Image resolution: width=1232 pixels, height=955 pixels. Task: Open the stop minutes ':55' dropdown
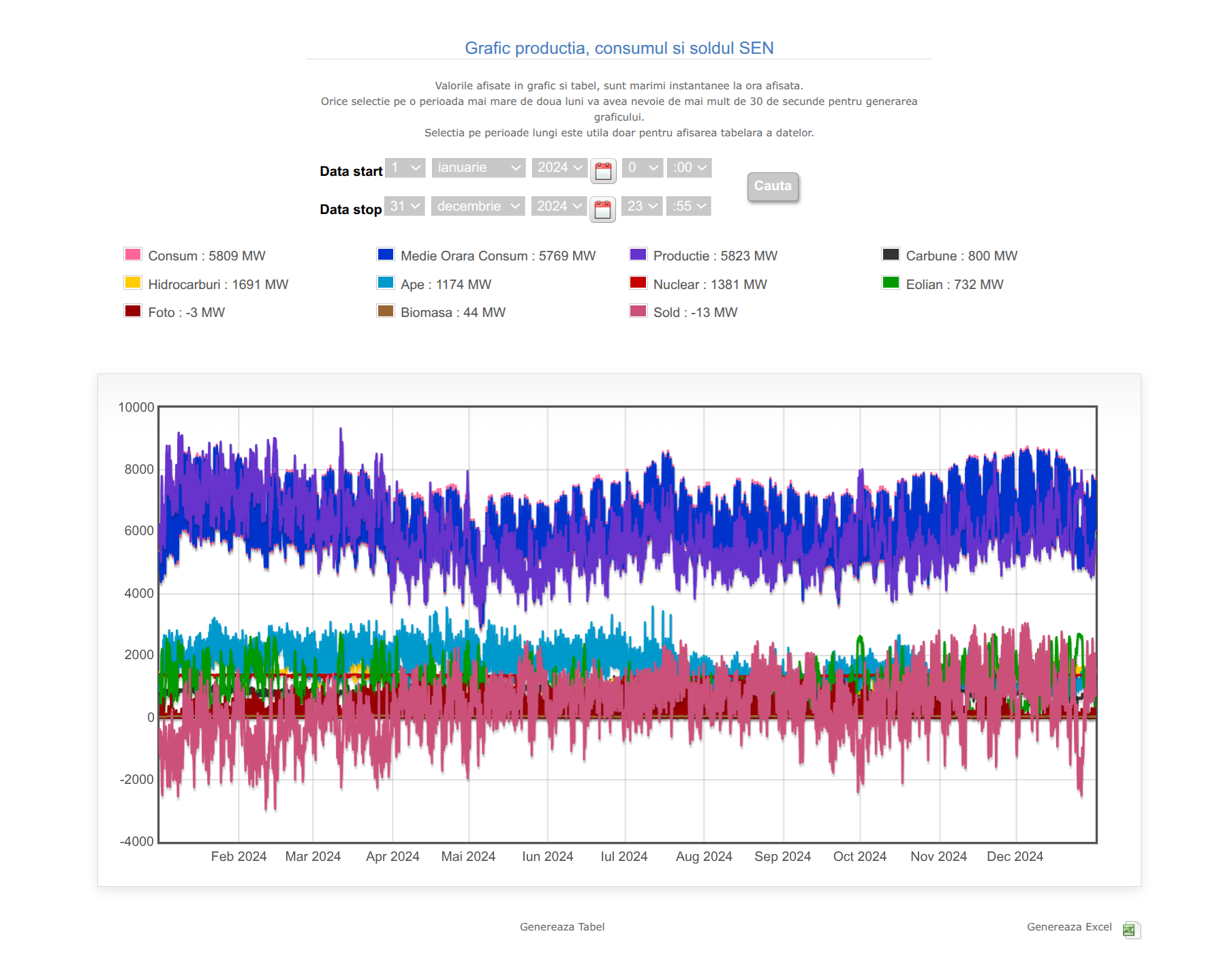click(x=688, y=207)
